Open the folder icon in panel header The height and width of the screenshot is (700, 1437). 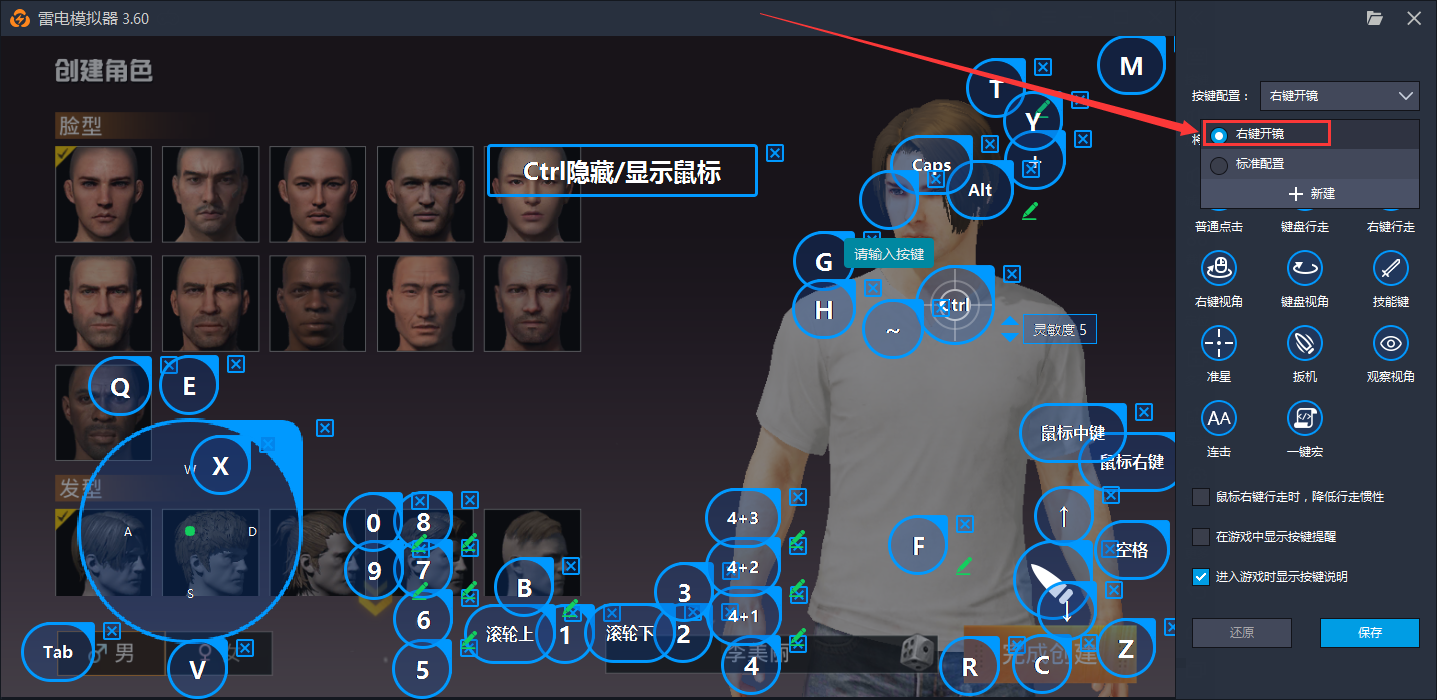(1374, 18)
